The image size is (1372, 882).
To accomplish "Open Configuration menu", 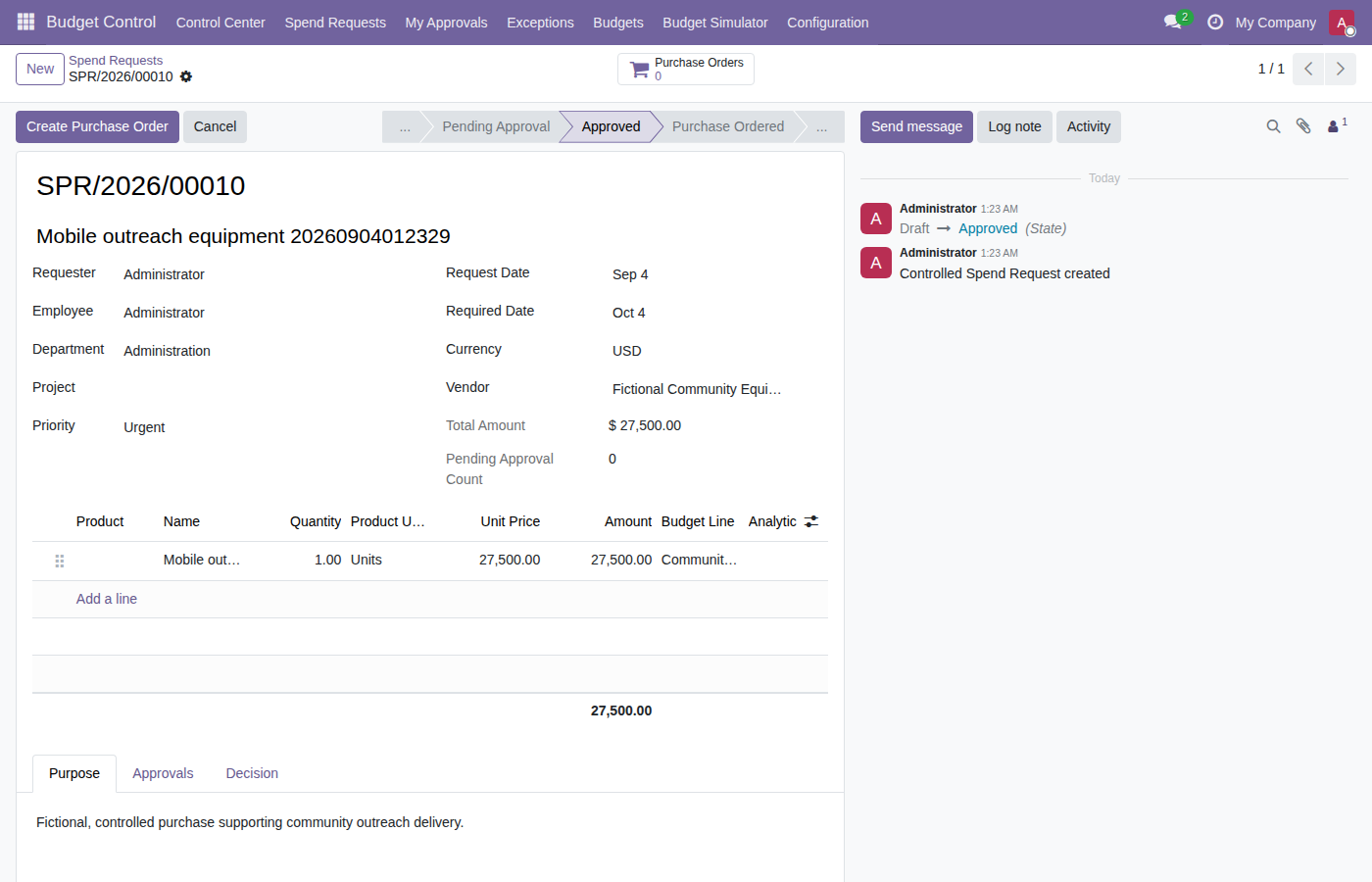I will pyautogui.click(x=828, y=23).
